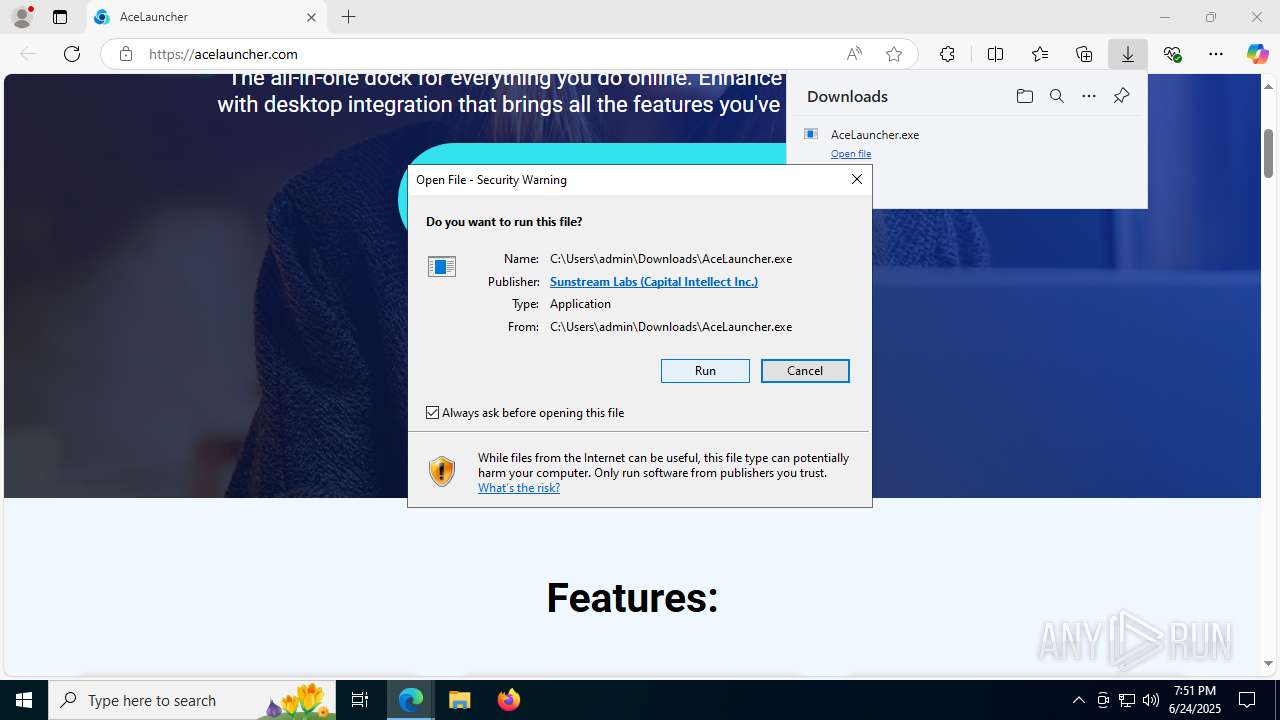Add page to favorites star icon

[x=894, y=54]
